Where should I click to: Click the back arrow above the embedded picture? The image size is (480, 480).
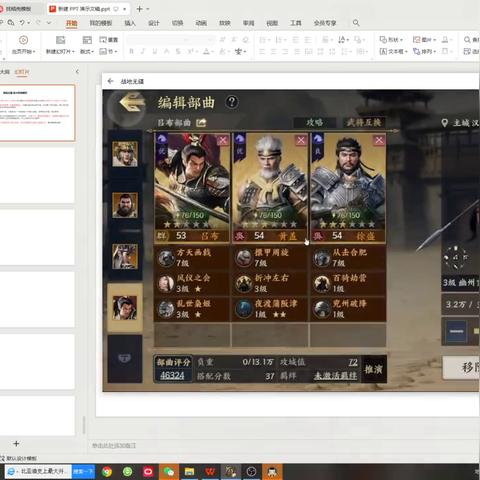coord(110,81)
